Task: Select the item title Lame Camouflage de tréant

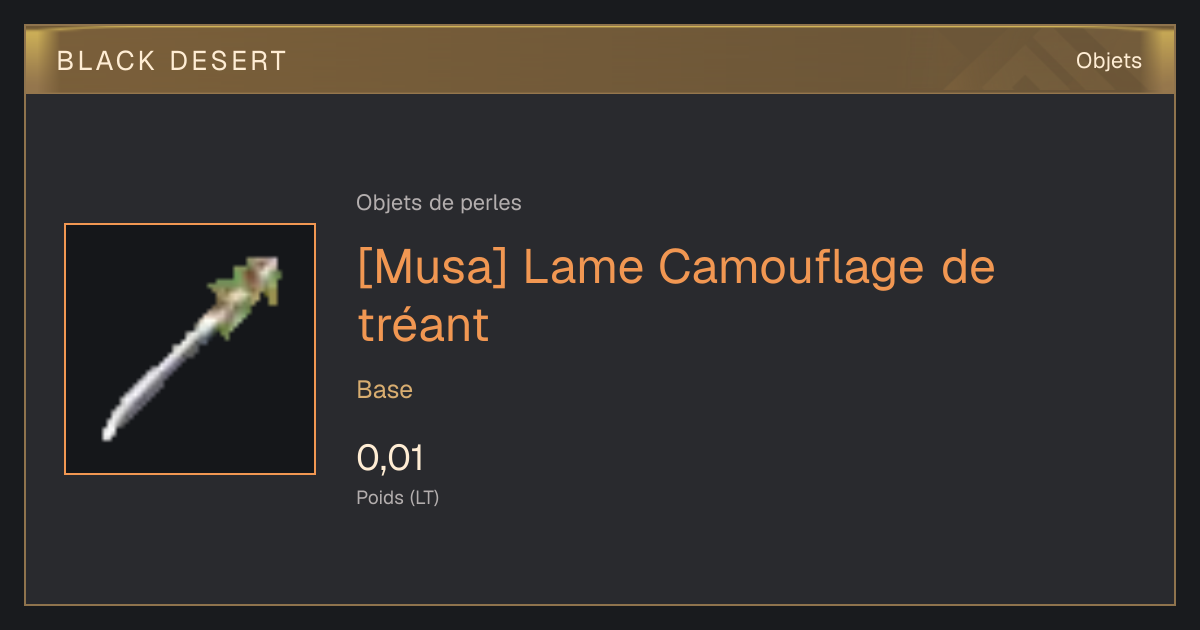Action: [x=676, y=296]
